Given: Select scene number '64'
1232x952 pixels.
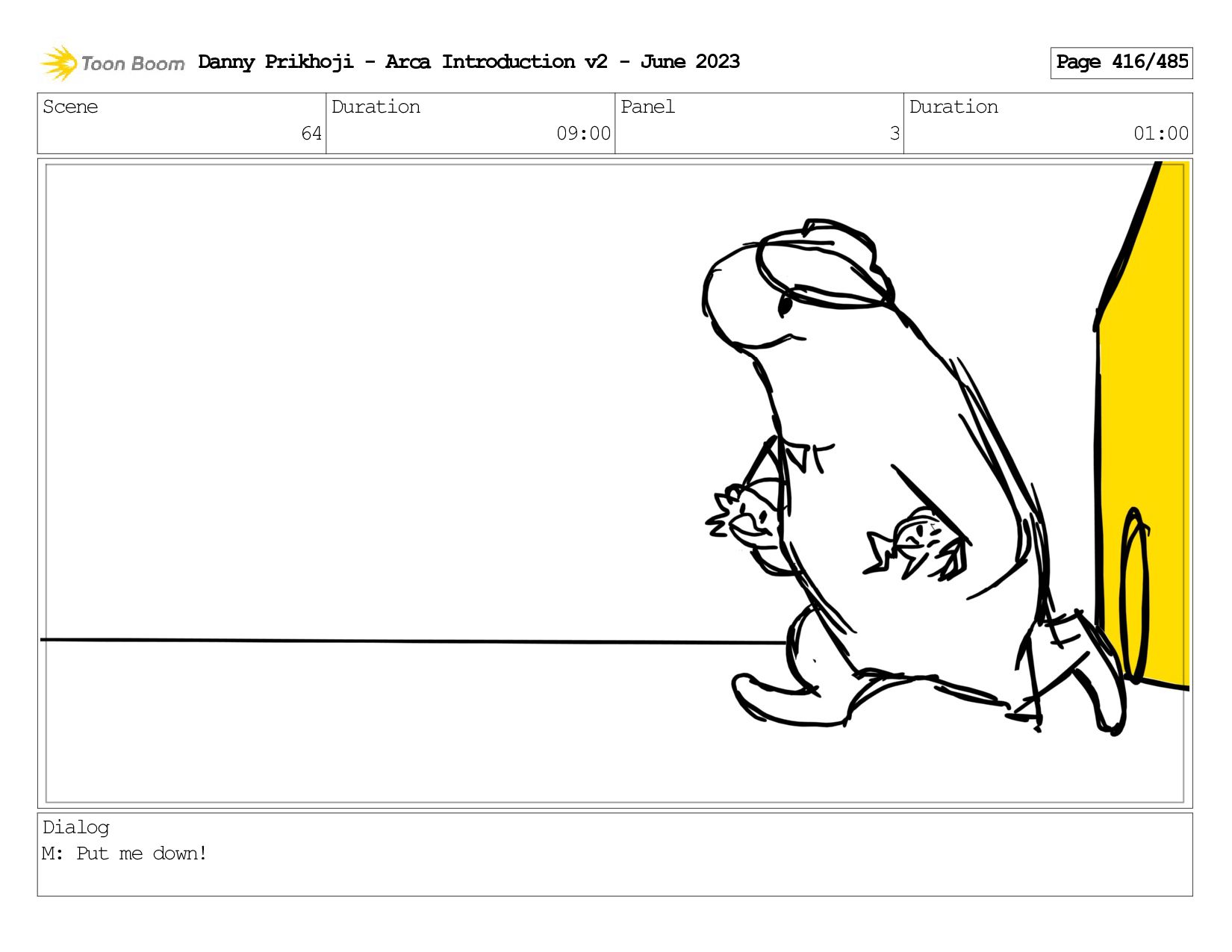Looking at the screenshot, I should tap(311, 134).
